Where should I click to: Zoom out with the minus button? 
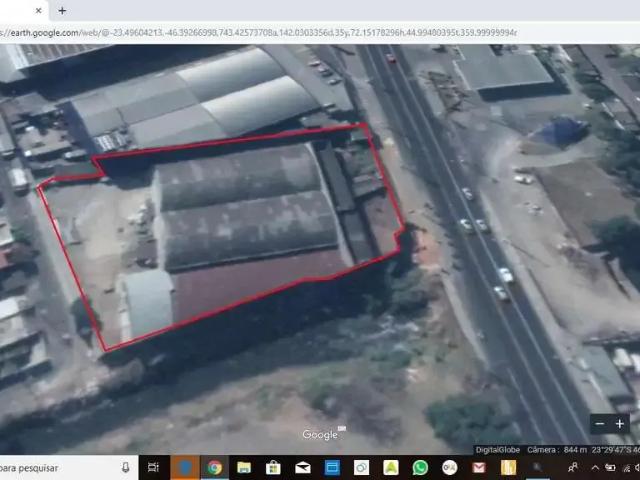pyautogui.click(x=600, y=424)
